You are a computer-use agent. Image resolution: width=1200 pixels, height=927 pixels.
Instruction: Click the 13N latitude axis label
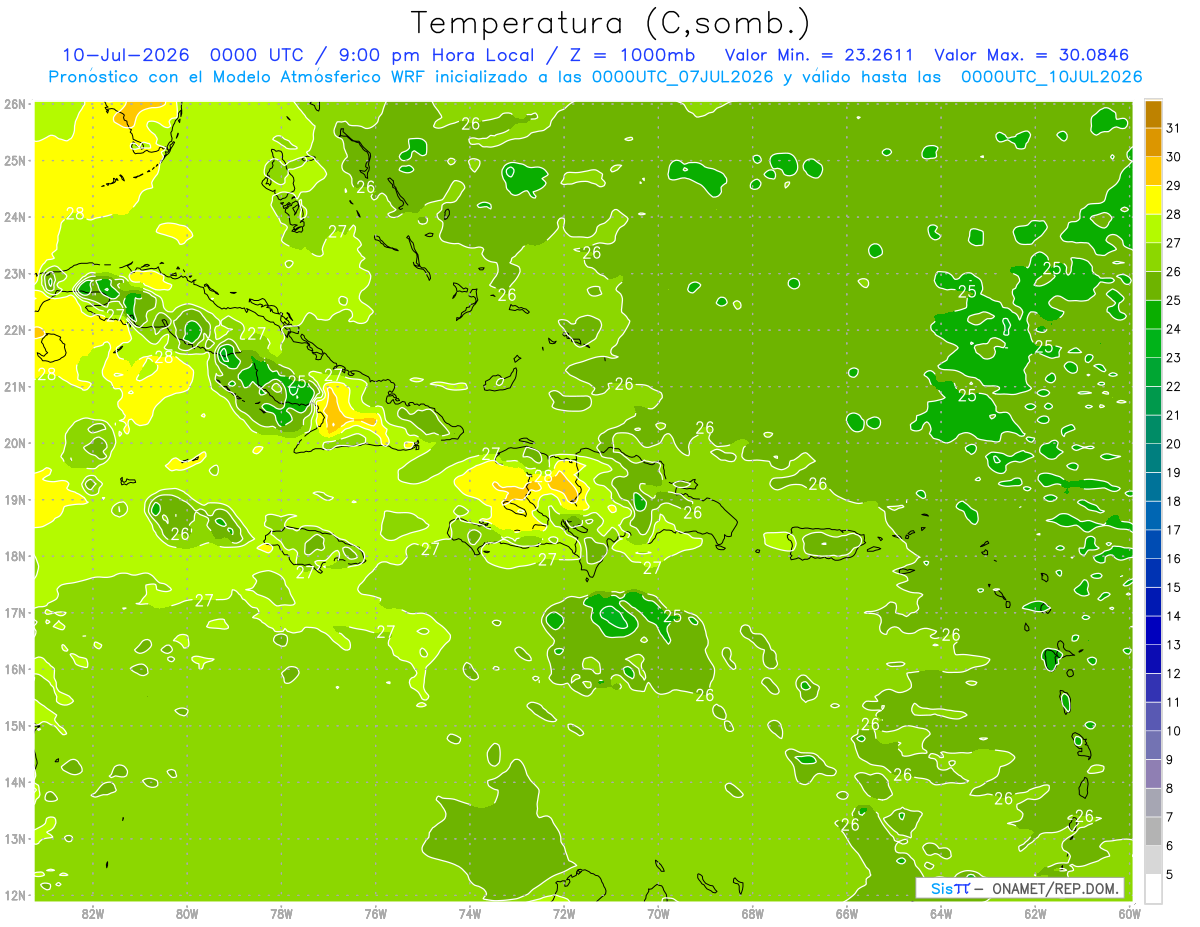coord(14,838)
